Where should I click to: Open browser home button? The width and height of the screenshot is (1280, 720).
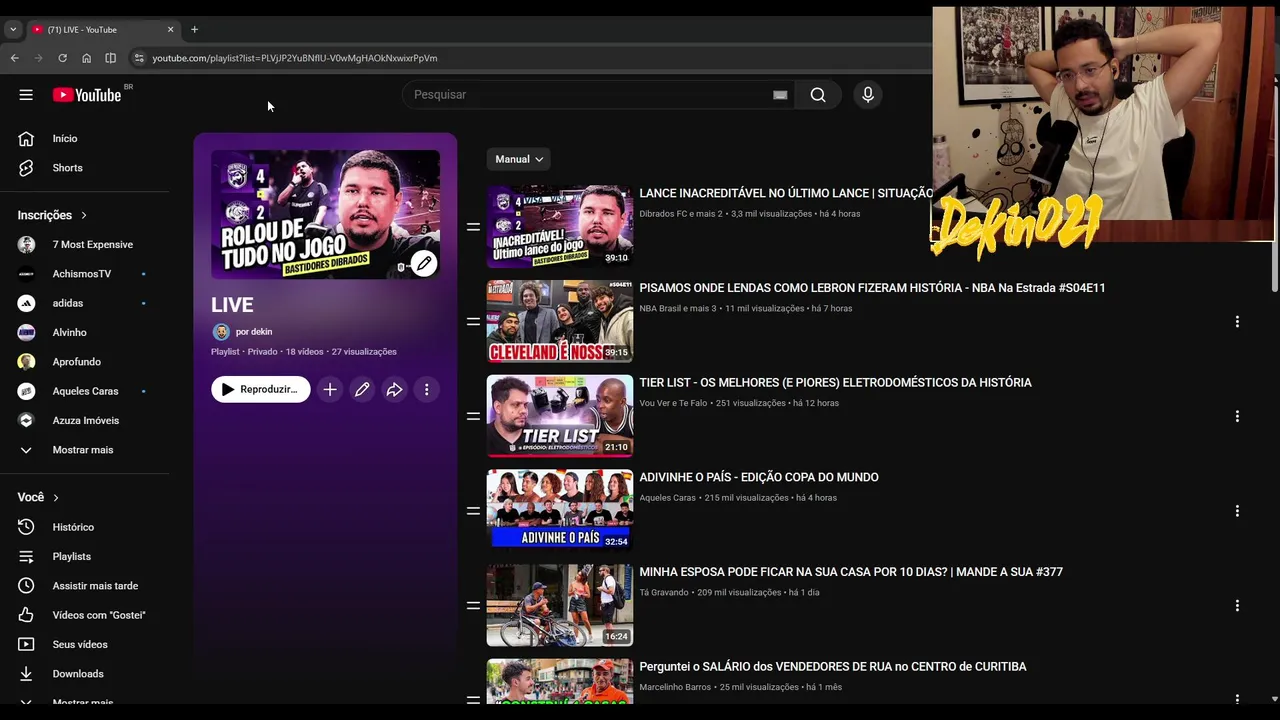click(x=86, y=58)
